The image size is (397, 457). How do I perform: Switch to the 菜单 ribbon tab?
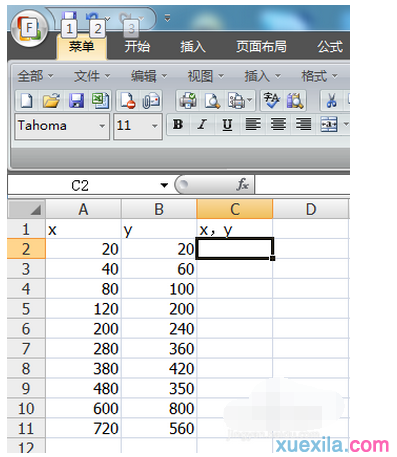[x=82, y=46]
